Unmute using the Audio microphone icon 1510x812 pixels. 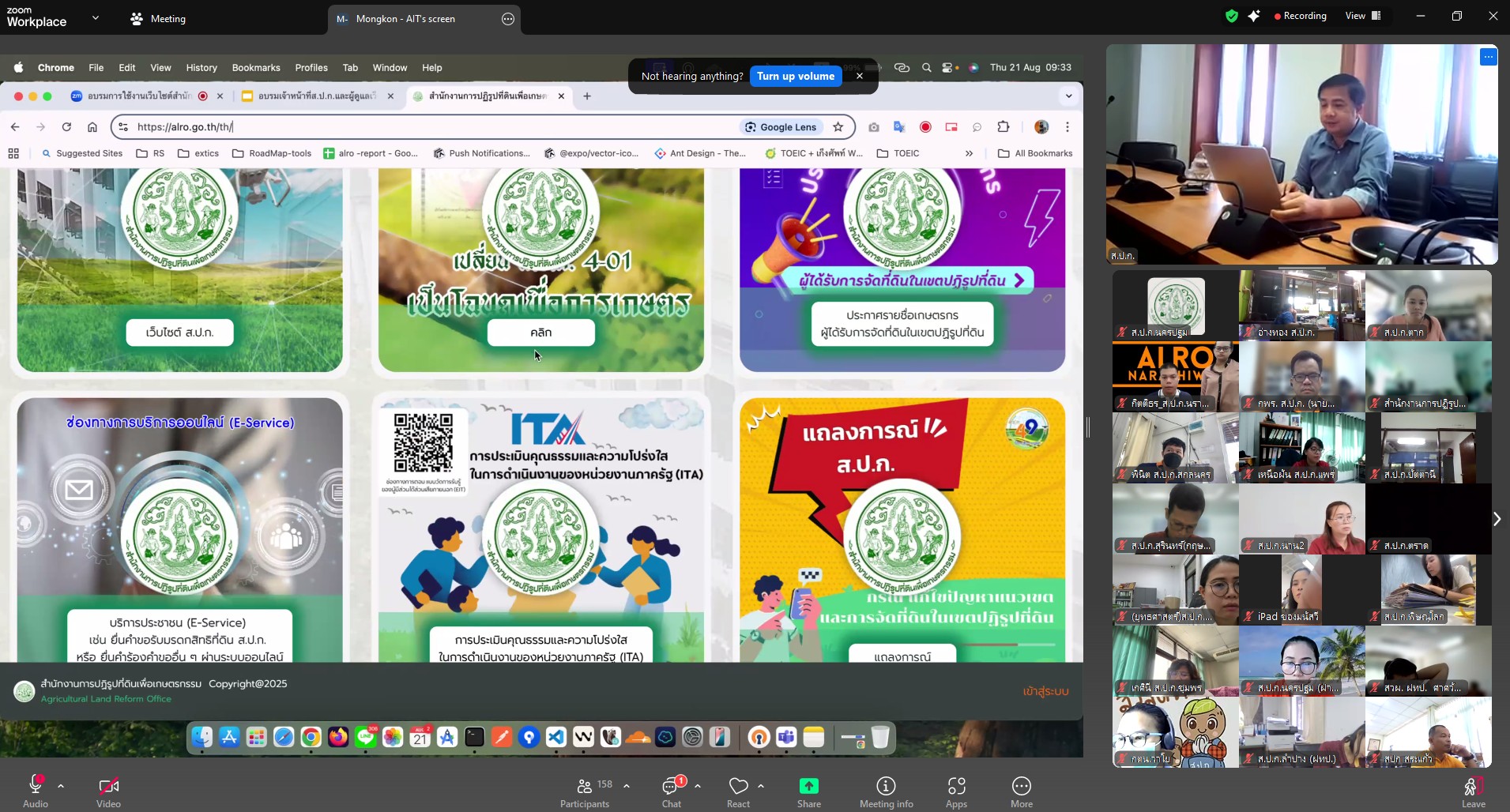[36, 785]
